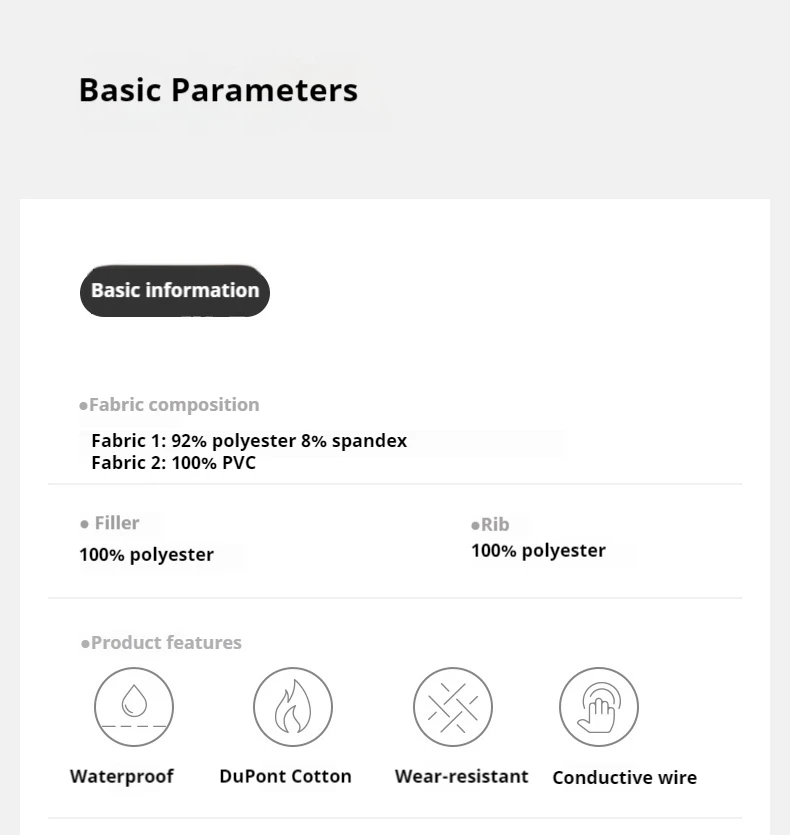Click the Fabric 2 100% PVC line
This screenshot has width=790, height=835.
click(173, 463)
